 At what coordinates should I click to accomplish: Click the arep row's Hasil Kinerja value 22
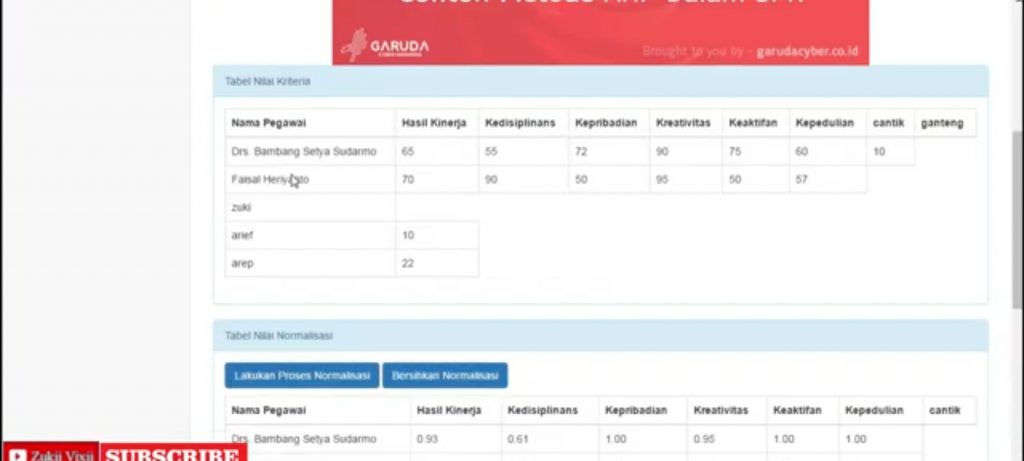408,263
